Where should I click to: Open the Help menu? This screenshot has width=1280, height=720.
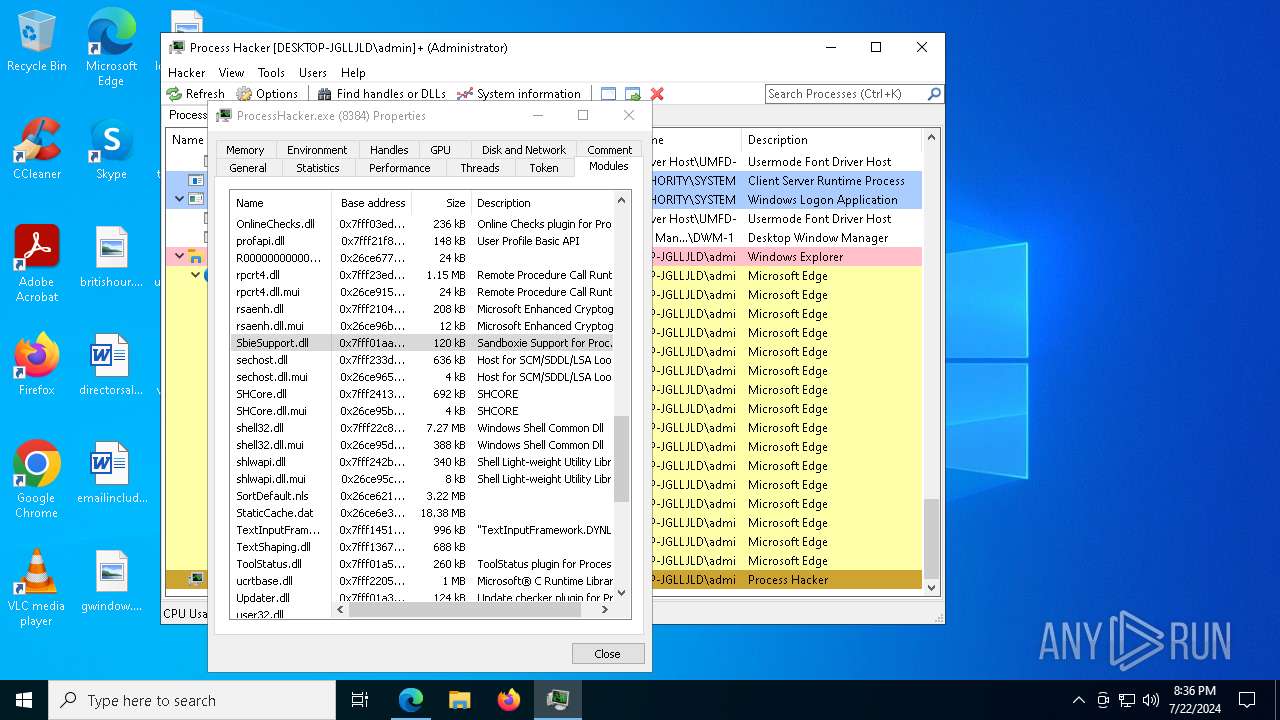353,73
